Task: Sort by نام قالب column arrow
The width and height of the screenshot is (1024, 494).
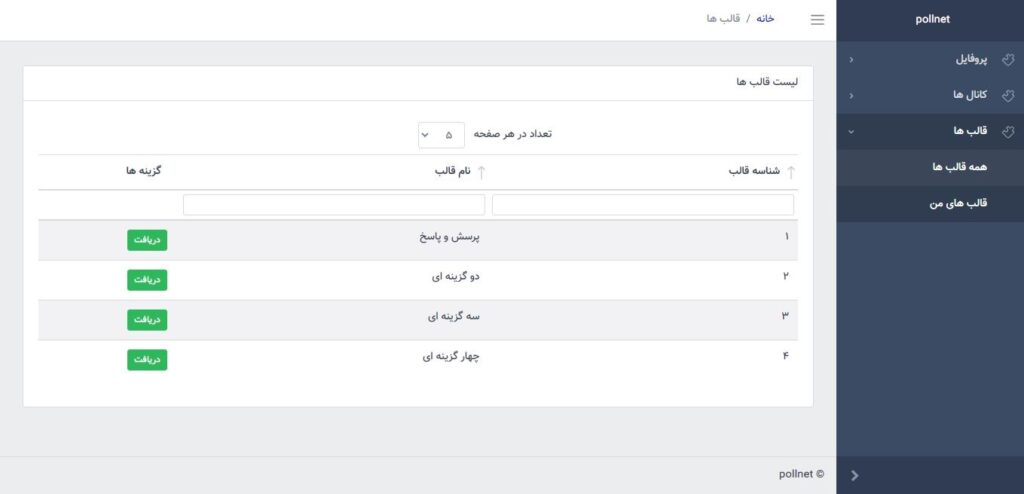Action: pyautogui.click(x=481, y=172)
